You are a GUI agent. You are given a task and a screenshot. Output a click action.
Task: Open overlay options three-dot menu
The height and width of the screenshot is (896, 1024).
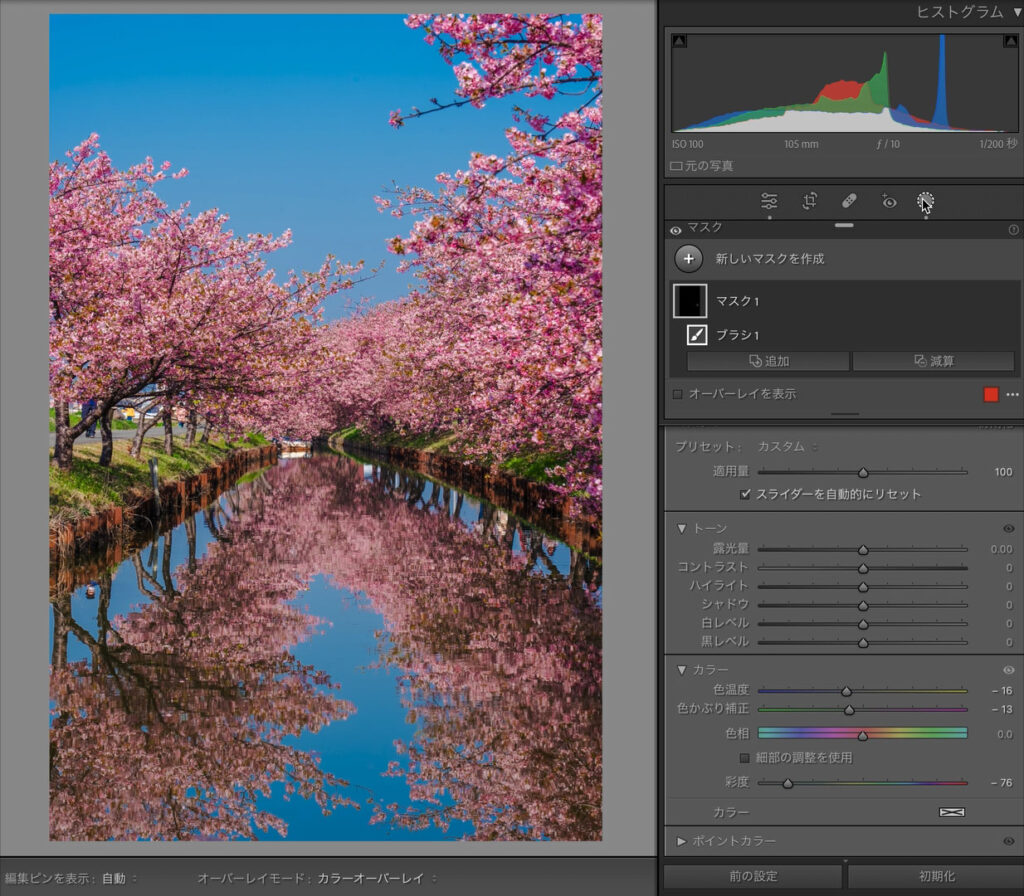[1012, 394]
